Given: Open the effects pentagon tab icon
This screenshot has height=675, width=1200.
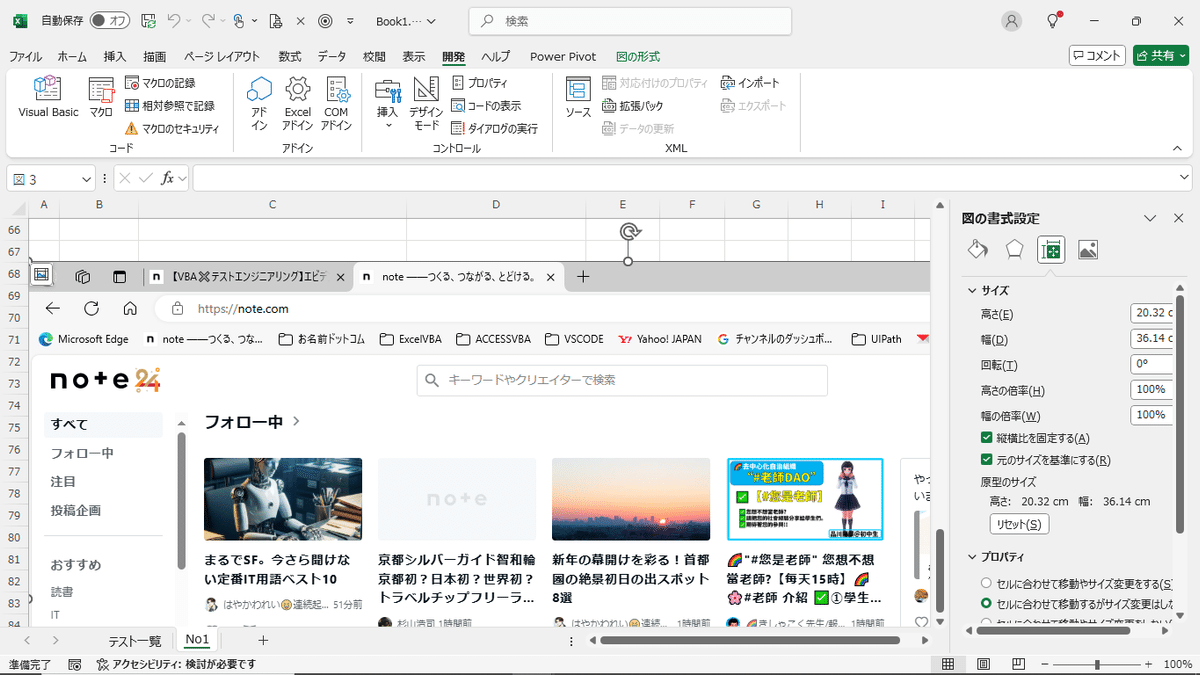Looking at the screenshot, I should [x=1014, y=250].
